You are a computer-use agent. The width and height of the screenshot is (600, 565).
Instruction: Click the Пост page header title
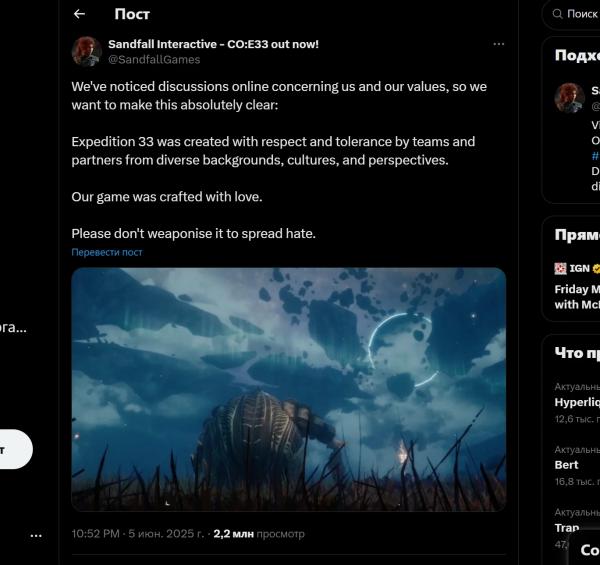pyautogui.click(x=132, y=14)
